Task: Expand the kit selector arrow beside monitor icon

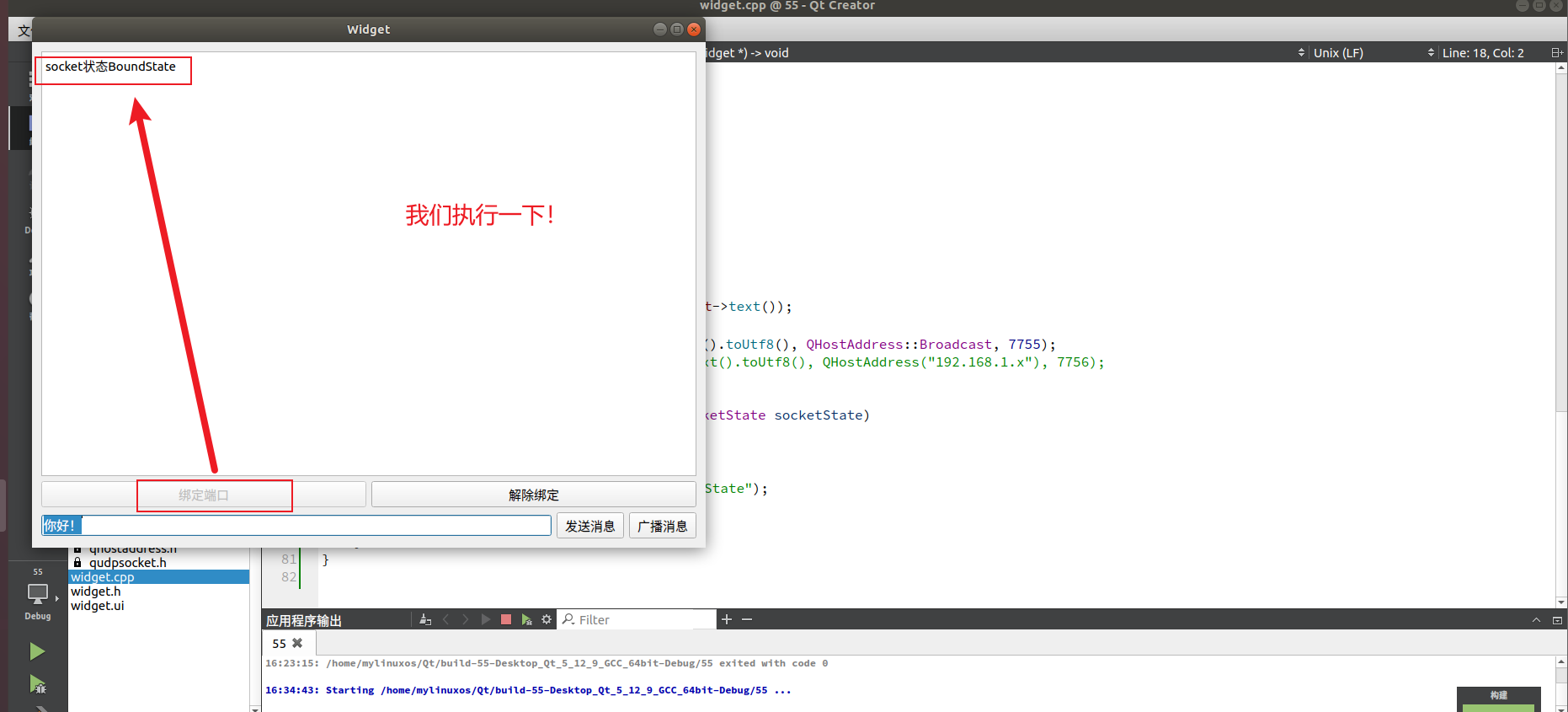Action: click(56, 598)
